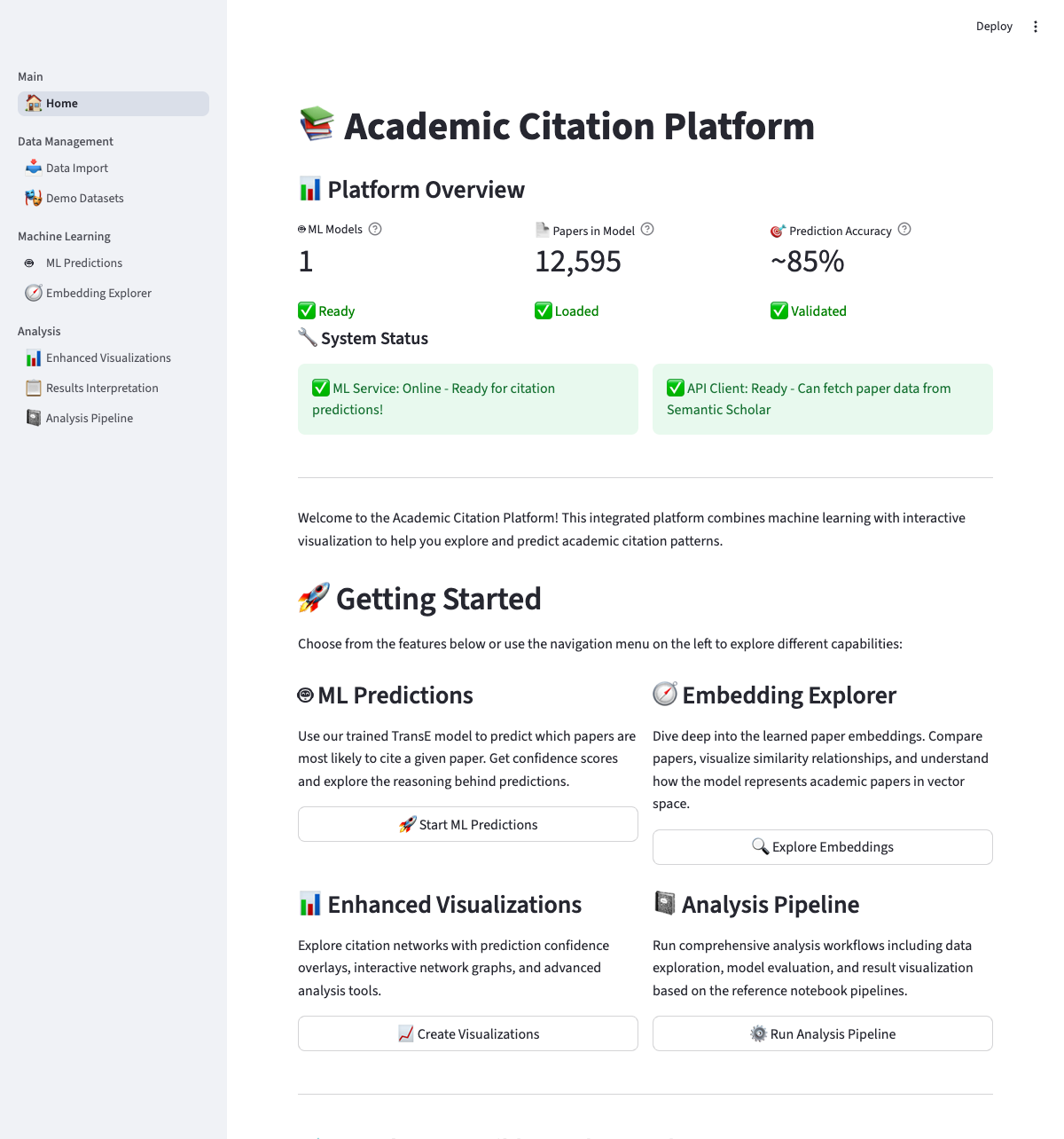1064x1139 pixels.
Task: Click the help icon beside ML Models
Action: [x=375, y=229]
